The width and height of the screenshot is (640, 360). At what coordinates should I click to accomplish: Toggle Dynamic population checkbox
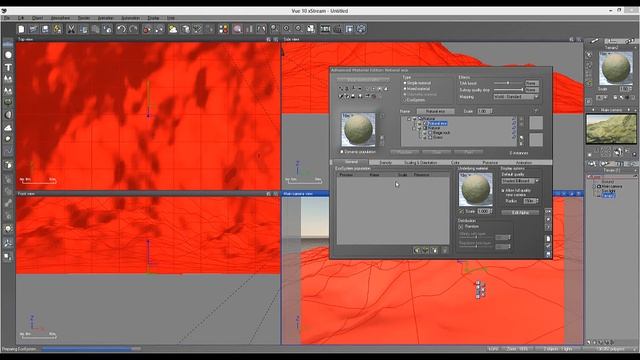[342, 152]
